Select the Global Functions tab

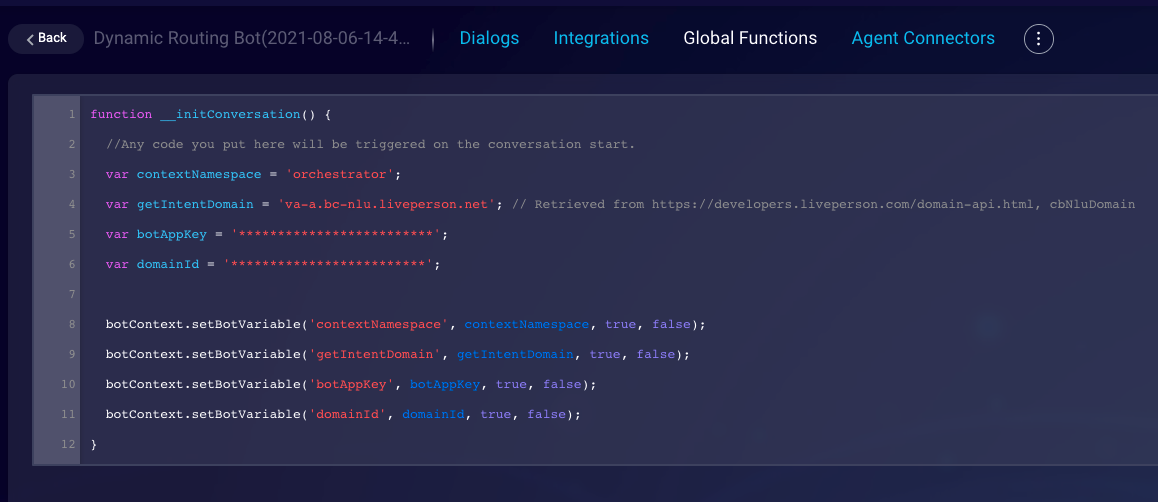750,38
